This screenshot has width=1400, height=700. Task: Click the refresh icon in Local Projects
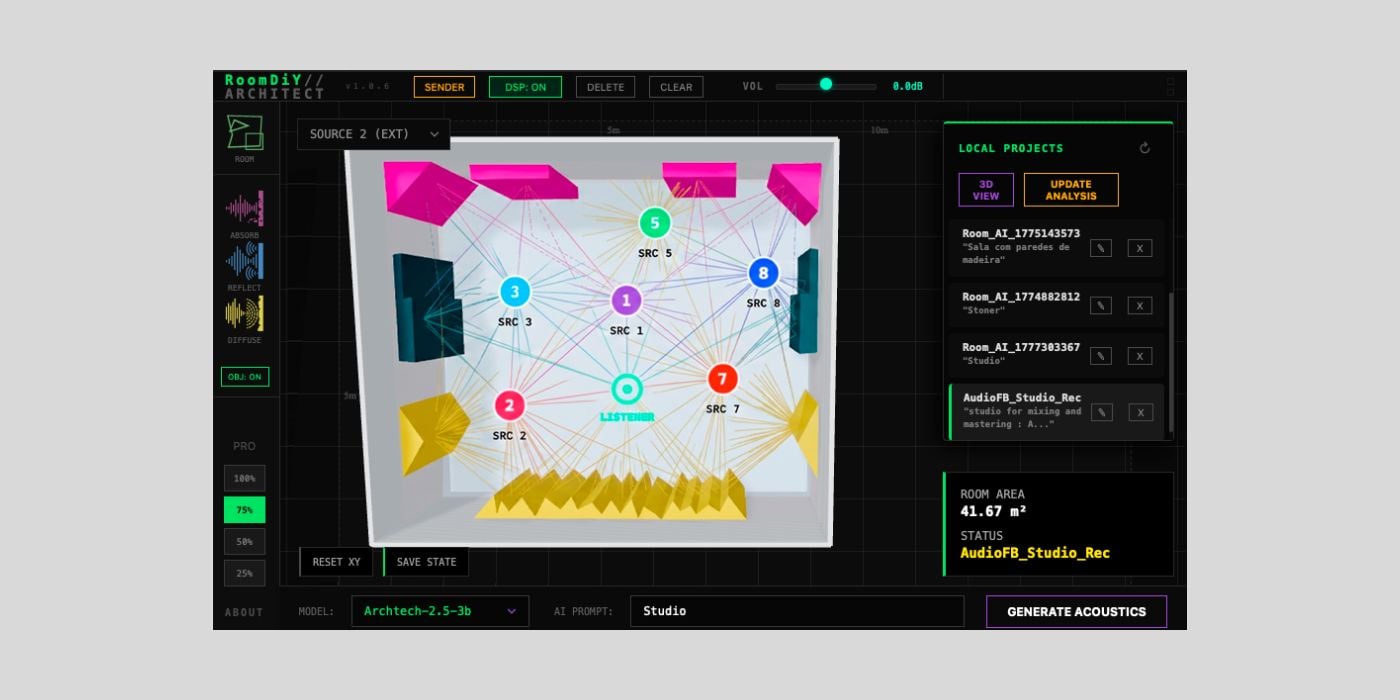pyautogui.click(x=1144, y=148)
